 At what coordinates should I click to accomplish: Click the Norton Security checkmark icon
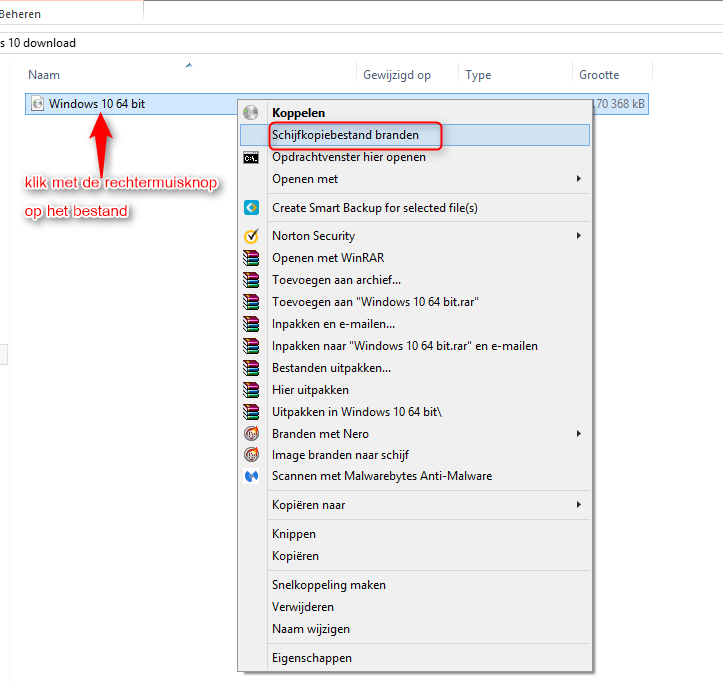click(x=251, y=236)
